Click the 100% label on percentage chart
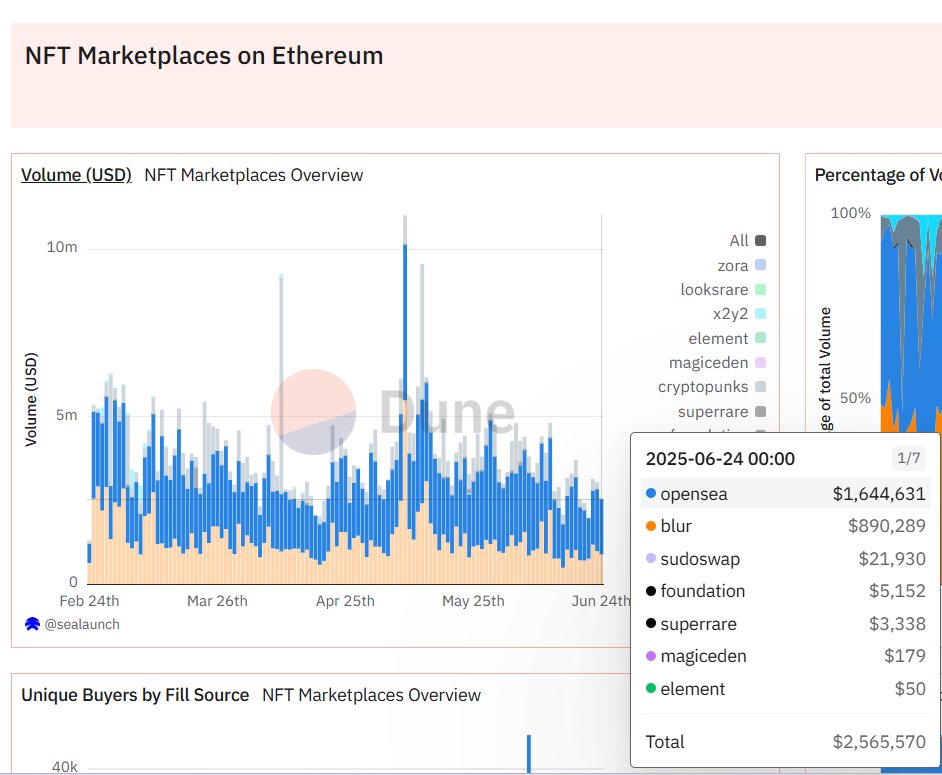The width and height of the screenshot is (942, 775). click(850, 213)
